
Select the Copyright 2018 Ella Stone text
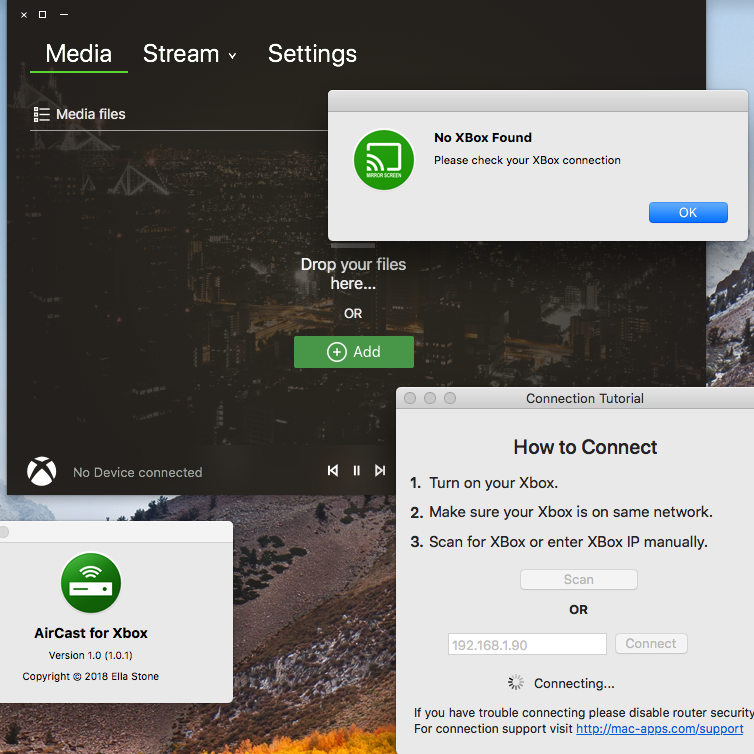coord(90,676)
